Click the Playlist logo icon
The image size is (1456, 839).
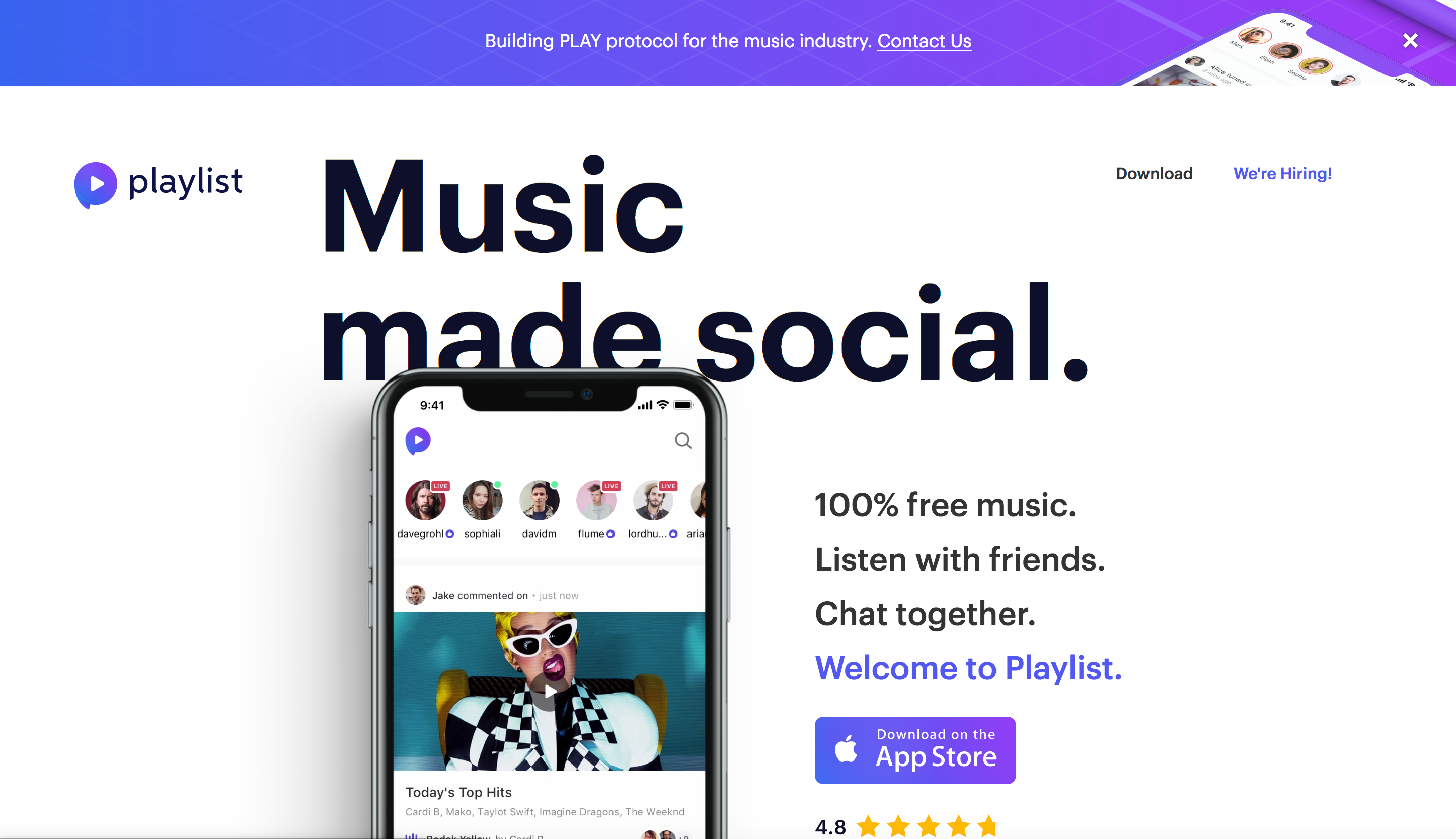coord(96,184)
